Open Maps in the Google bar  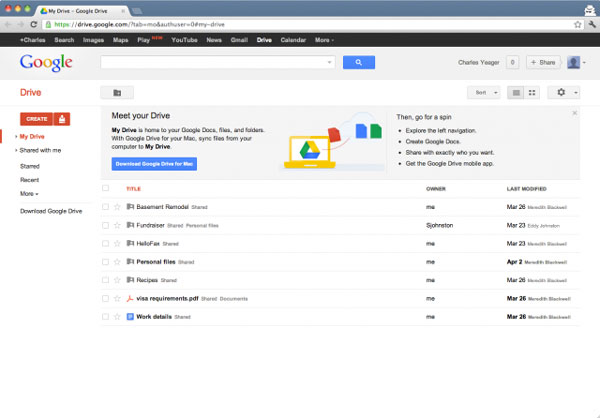point(121,40)
